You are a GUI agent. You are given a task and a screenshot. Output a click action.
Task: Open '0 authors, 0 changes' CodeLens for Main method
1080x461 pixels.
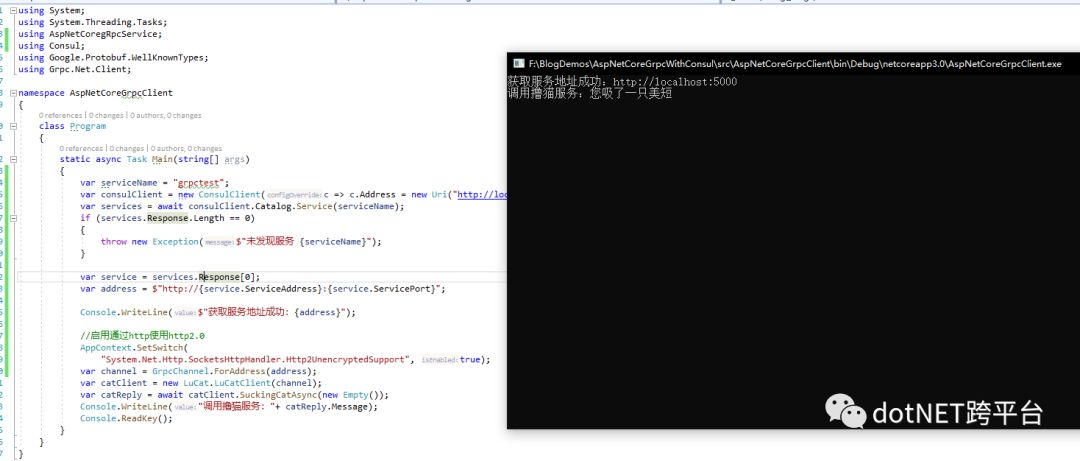click(x=186, y=149)
